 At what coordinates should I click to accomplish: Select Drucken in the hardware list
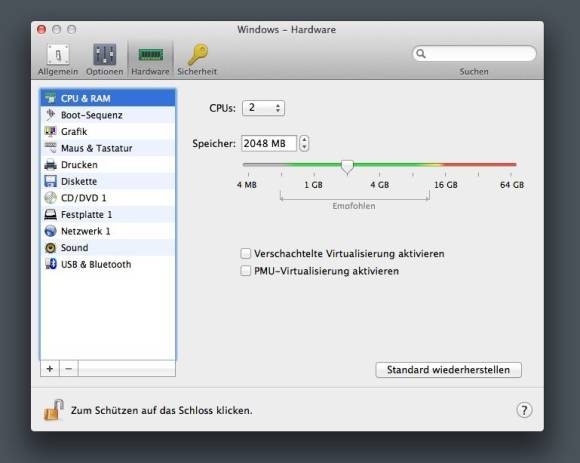point(108,165)
